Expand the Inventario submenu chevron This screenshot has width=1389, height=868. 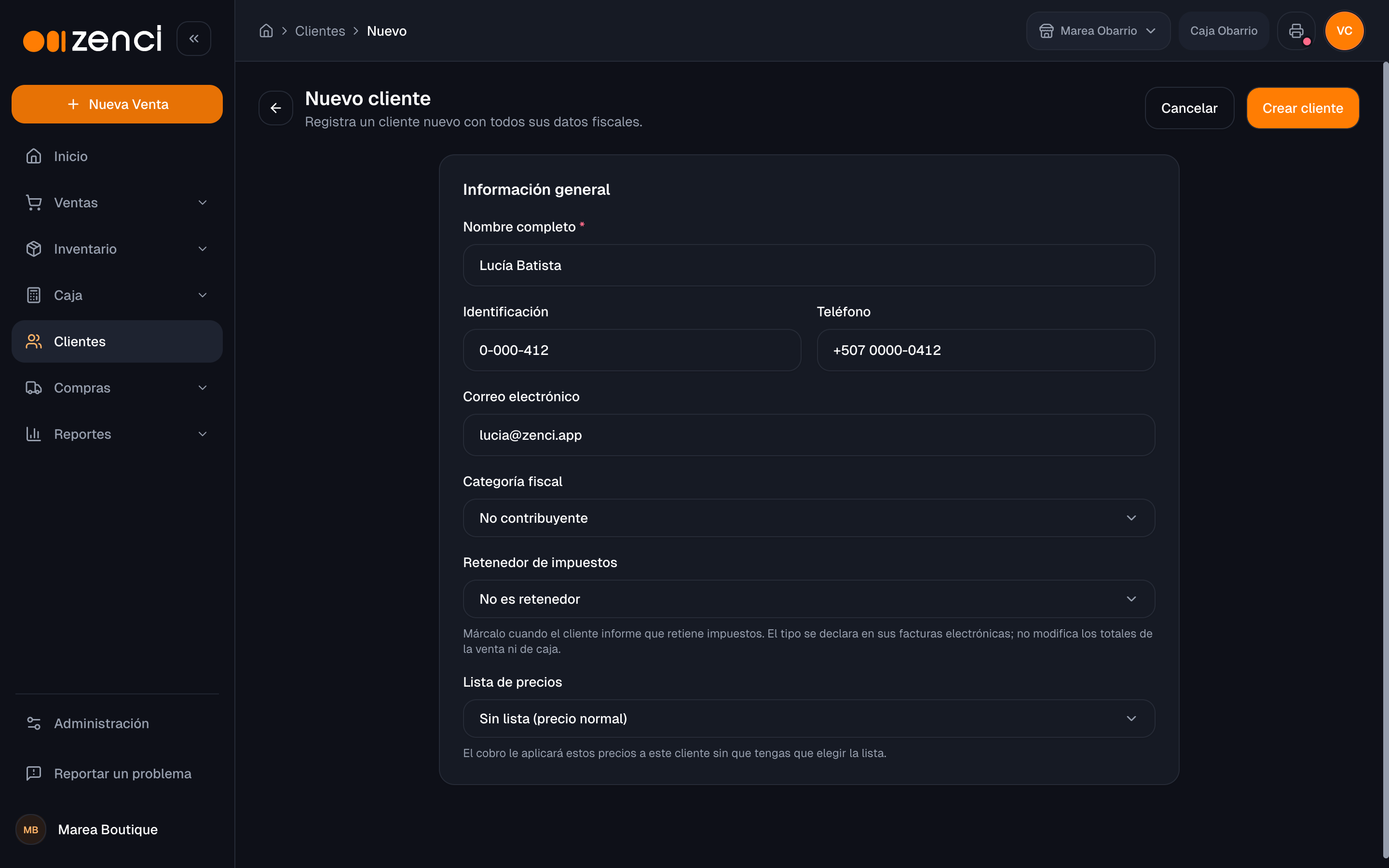(203, 248)
